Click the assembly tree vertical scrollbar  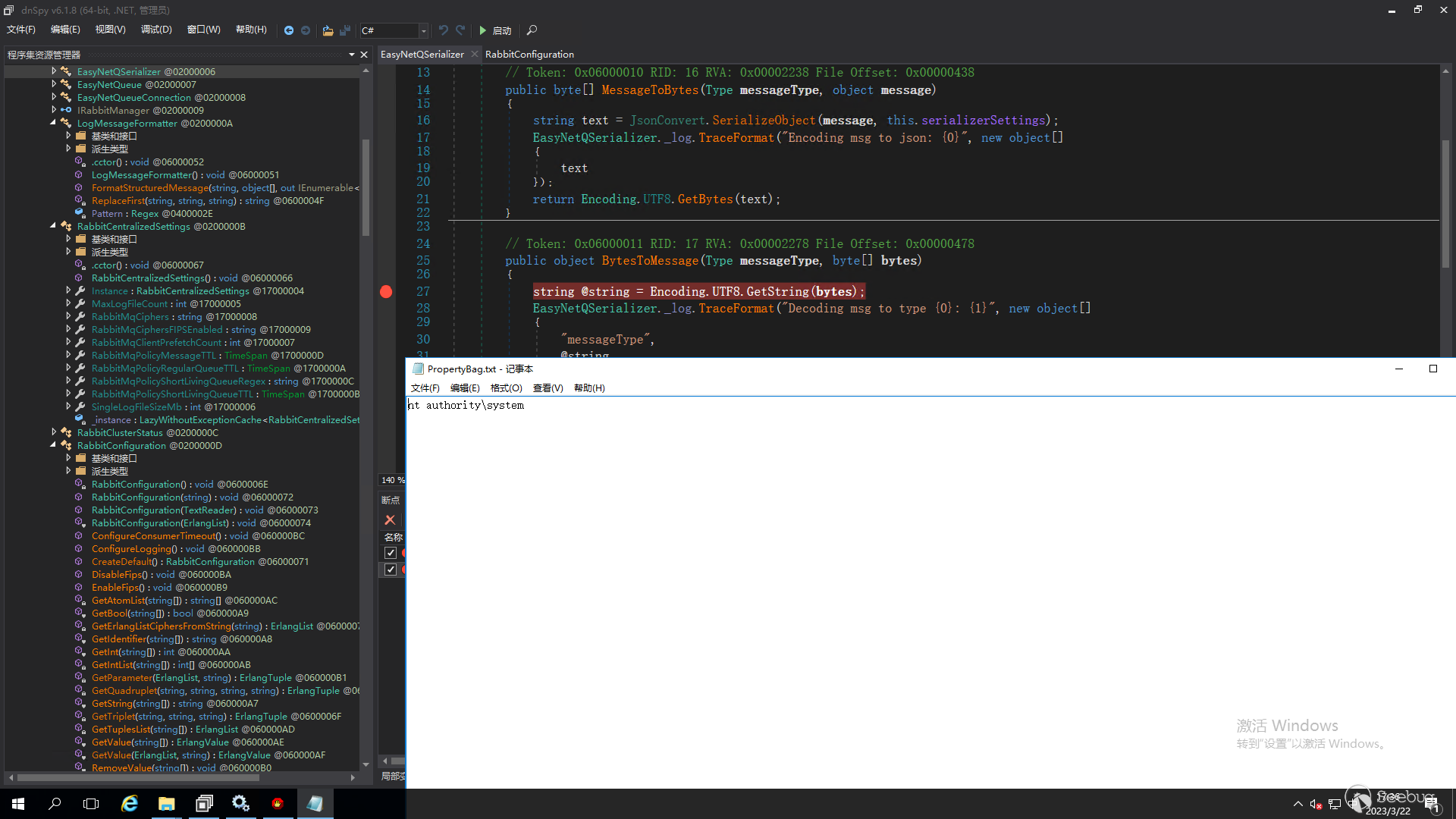pyautogui.click(x=366, y=187)
